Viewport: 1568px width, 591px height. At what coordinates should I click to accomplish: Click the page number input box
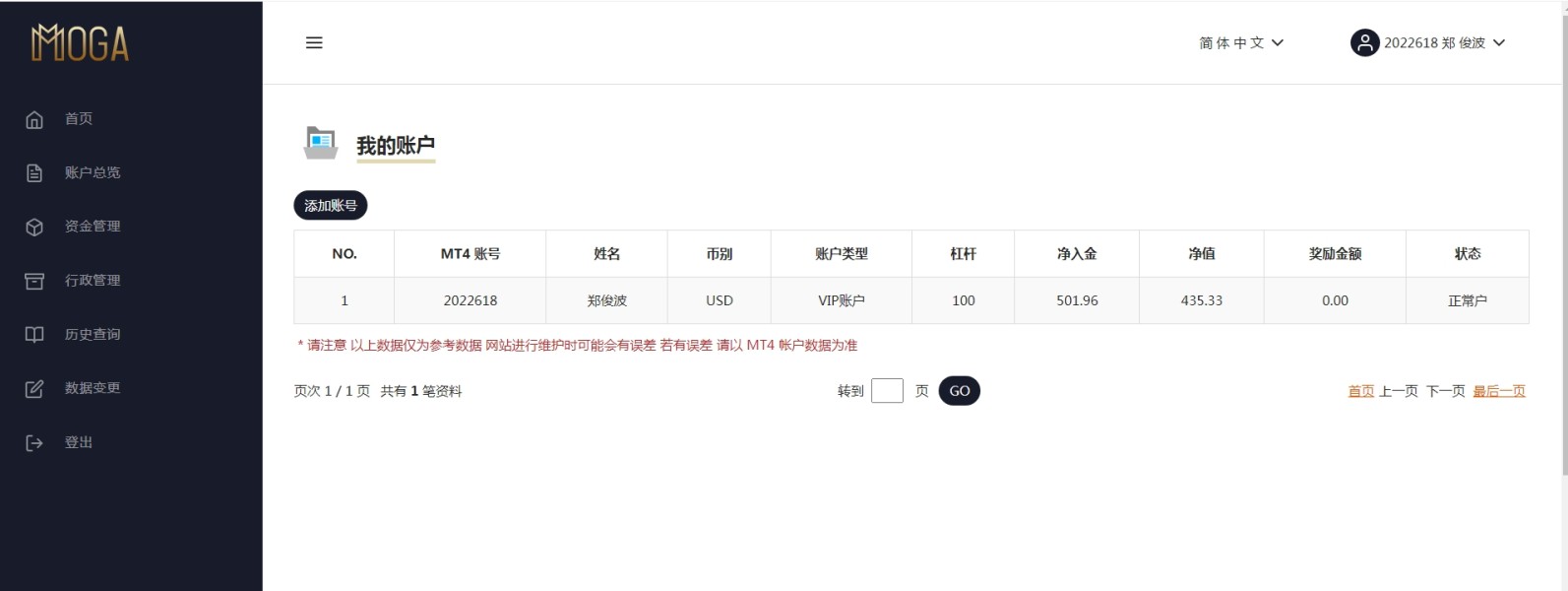tap(887, 391)
